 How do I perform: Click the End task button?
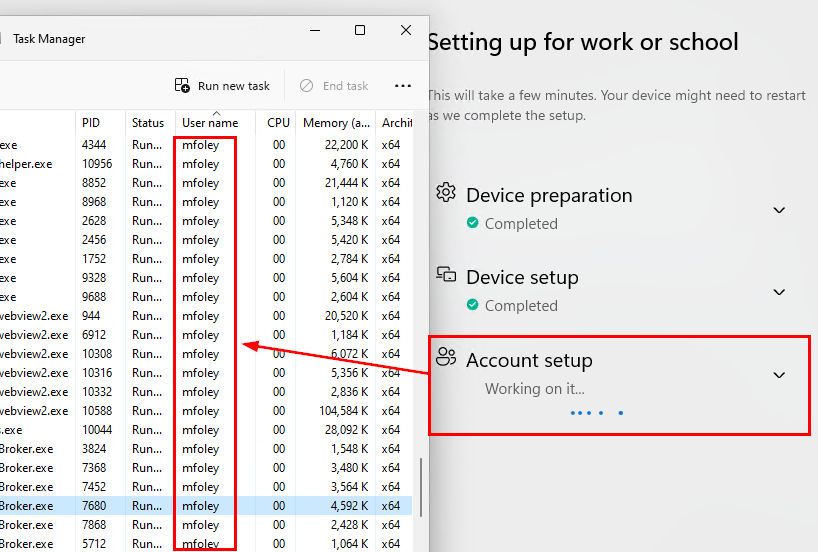click(334, 86)
